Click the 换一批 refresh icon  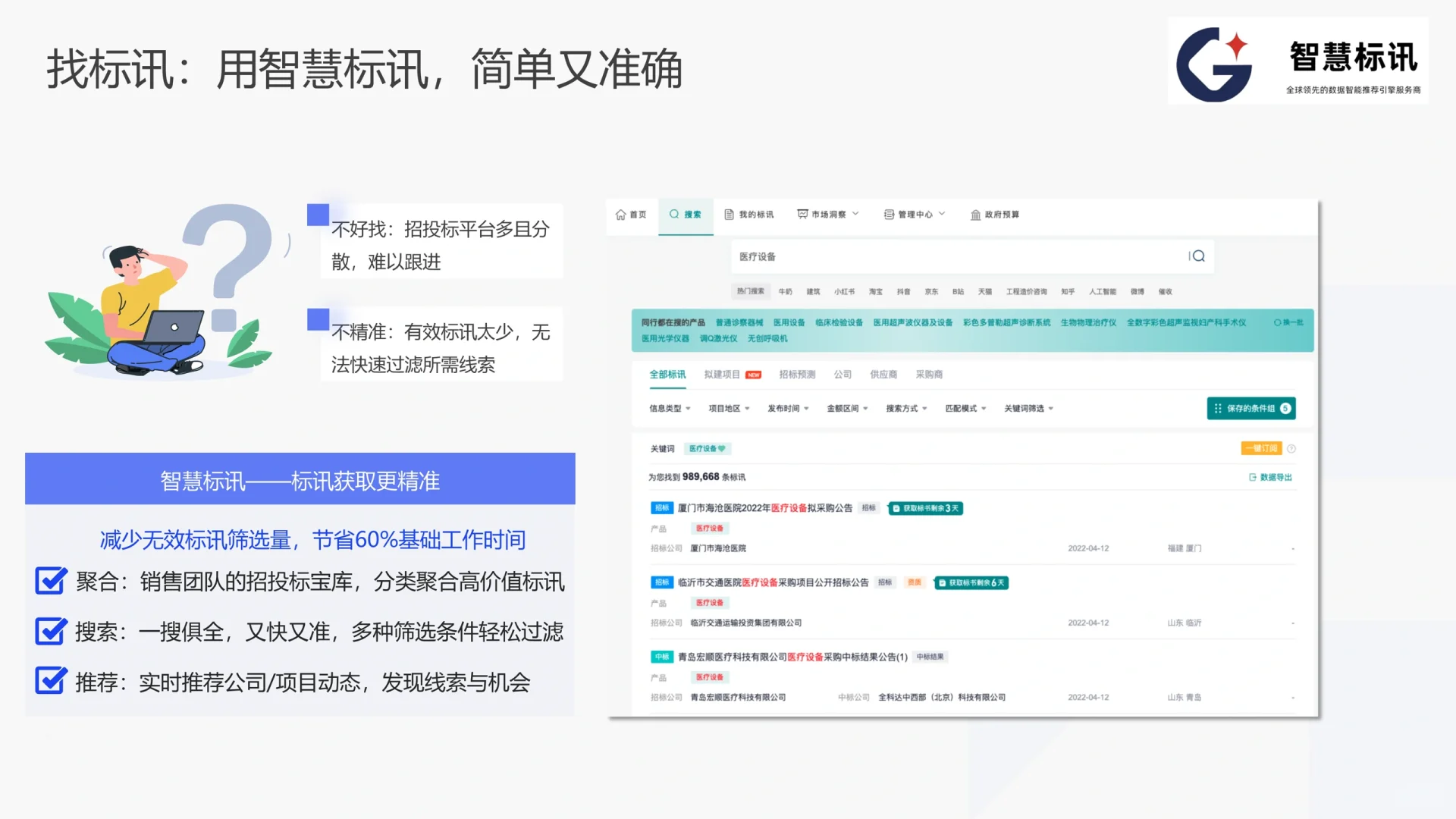(1277, 322)
